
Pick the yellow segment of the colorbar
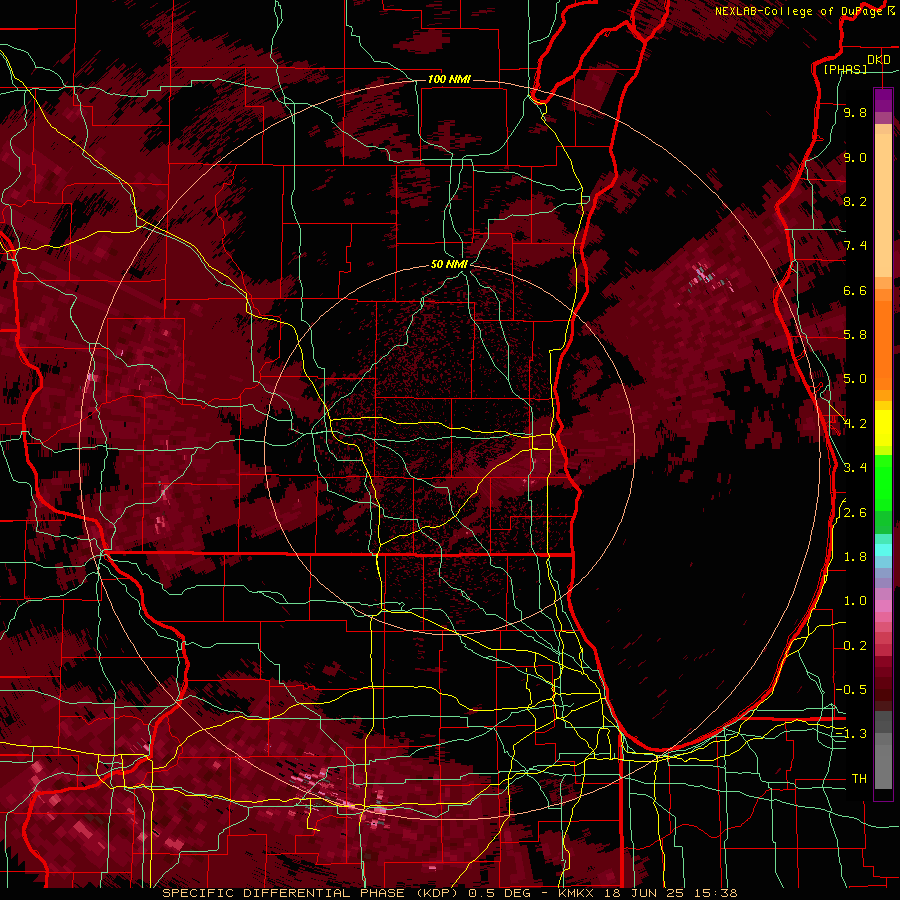click(x=883, y=428)
